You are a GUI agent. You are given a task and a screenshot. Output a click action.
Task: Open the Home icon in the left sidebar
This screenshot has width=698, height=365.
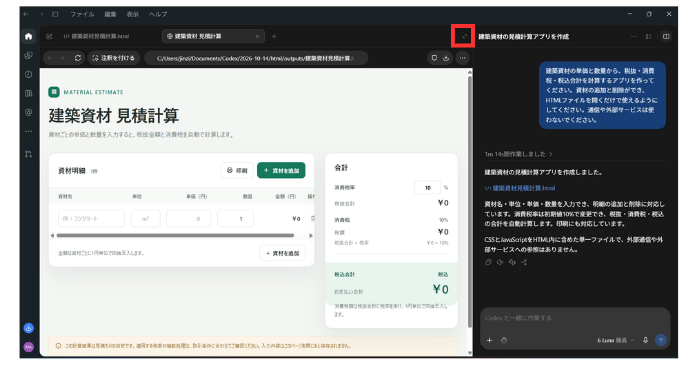[28, 36]
